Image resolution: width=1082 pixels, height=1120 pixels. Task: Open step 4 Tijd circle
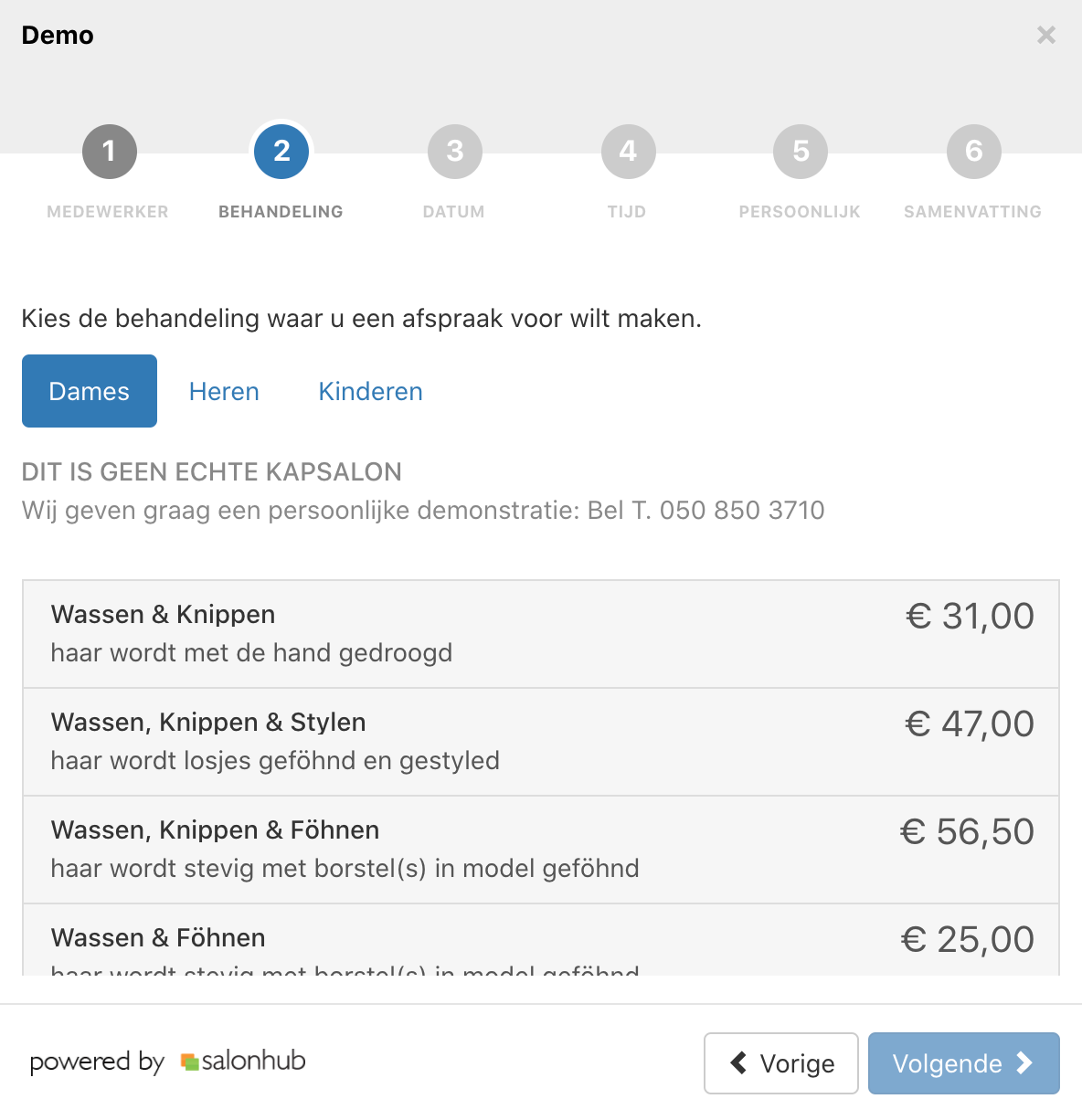click(628, 152)
